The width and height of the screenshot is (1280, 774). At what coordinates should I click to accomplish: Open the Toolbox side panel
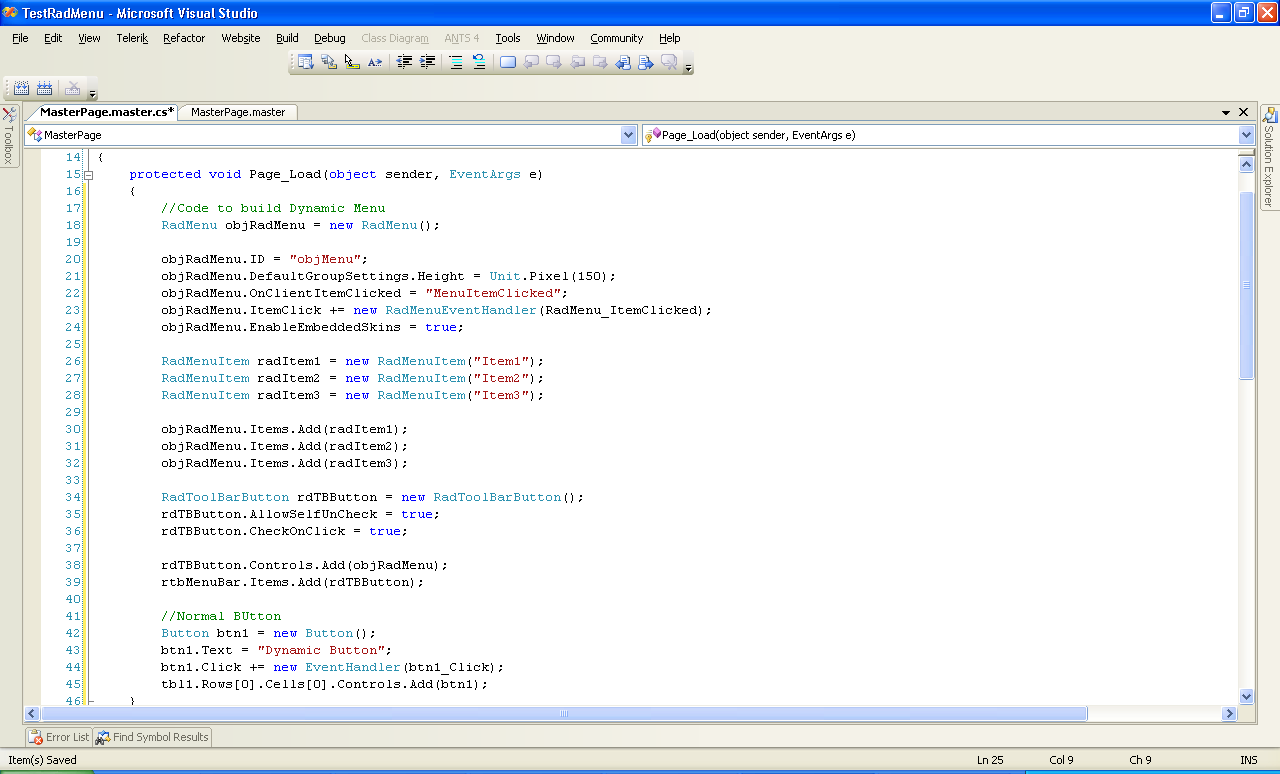tap(8, 136)
